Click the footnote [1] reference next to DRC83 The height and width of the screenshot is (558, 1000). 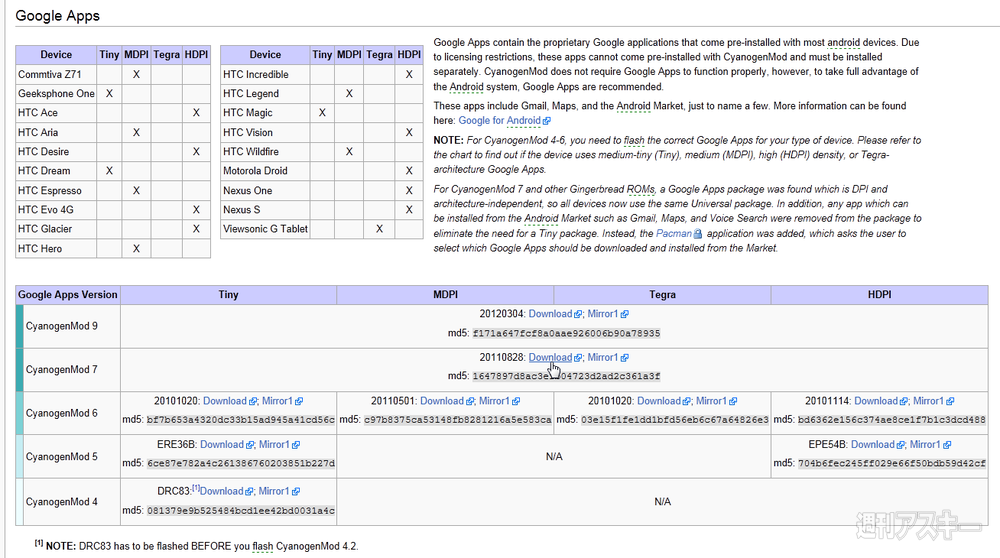(196, 489)
